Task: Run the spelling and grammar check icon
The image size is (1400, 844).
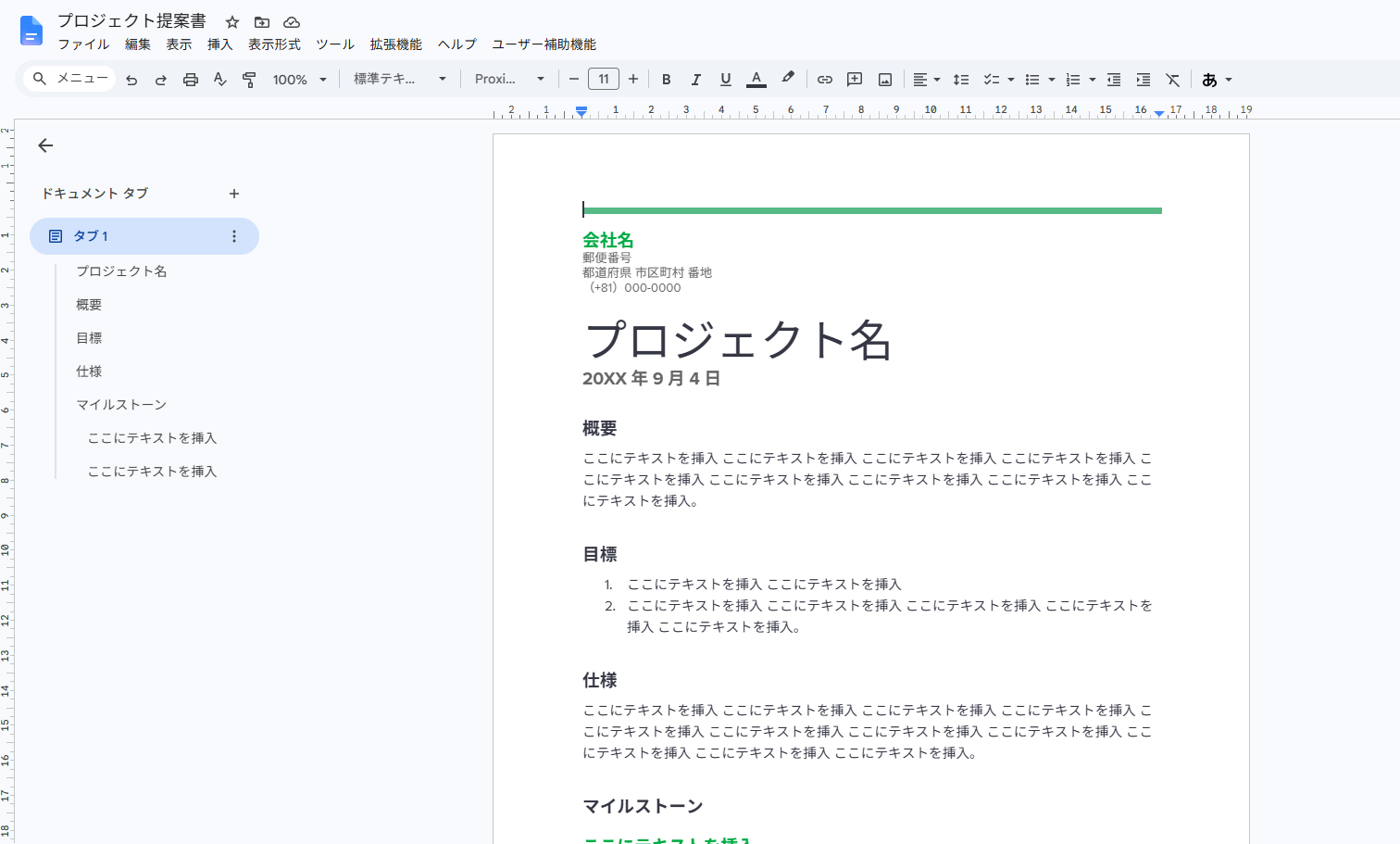Action: coord(219,80)
